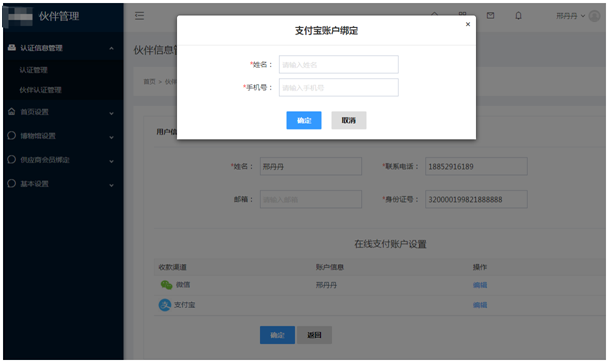The width and height of the screenshot is (609, 363).
Task: Expand the 基本设置 menu chevron
Action: (111, 186)
